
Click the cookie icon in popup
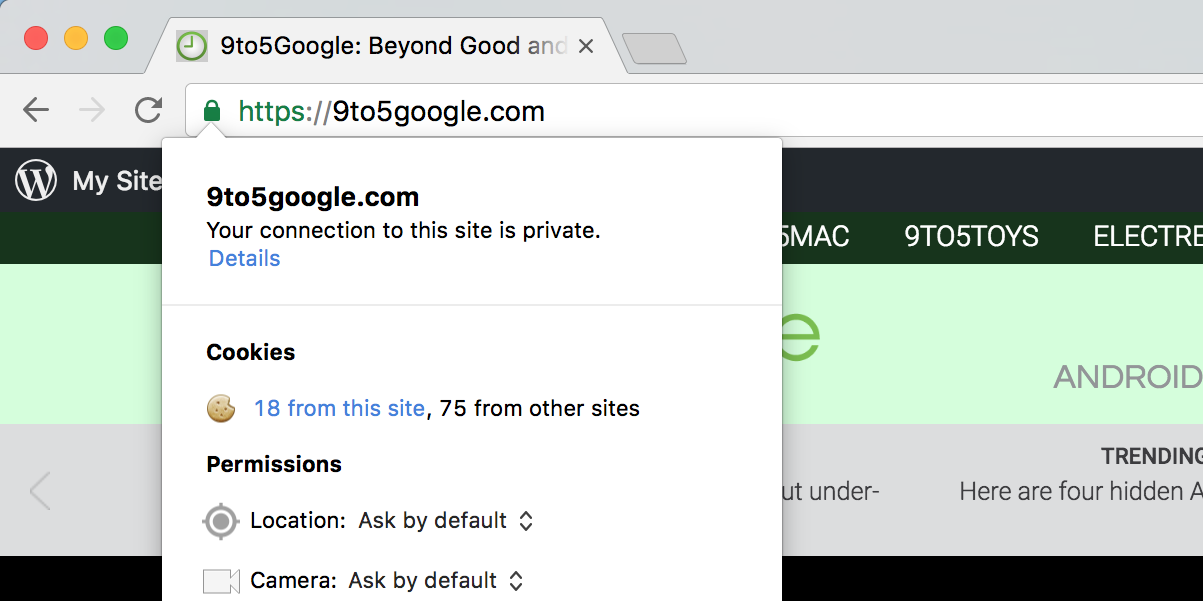point(221,408)
